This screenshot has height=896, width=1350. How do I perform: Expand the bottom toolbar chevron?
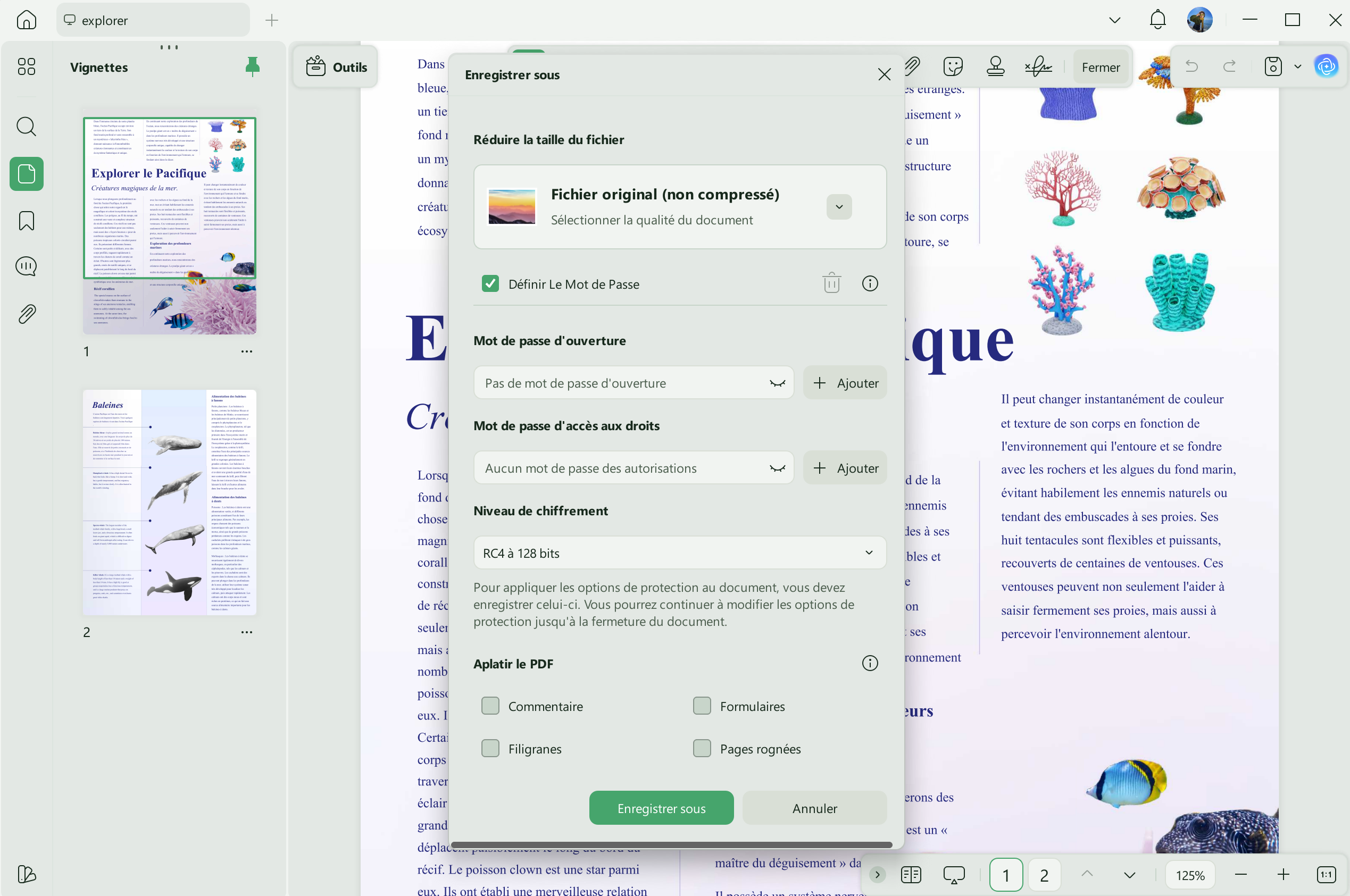pyautogui.click(x=877, y=874)
